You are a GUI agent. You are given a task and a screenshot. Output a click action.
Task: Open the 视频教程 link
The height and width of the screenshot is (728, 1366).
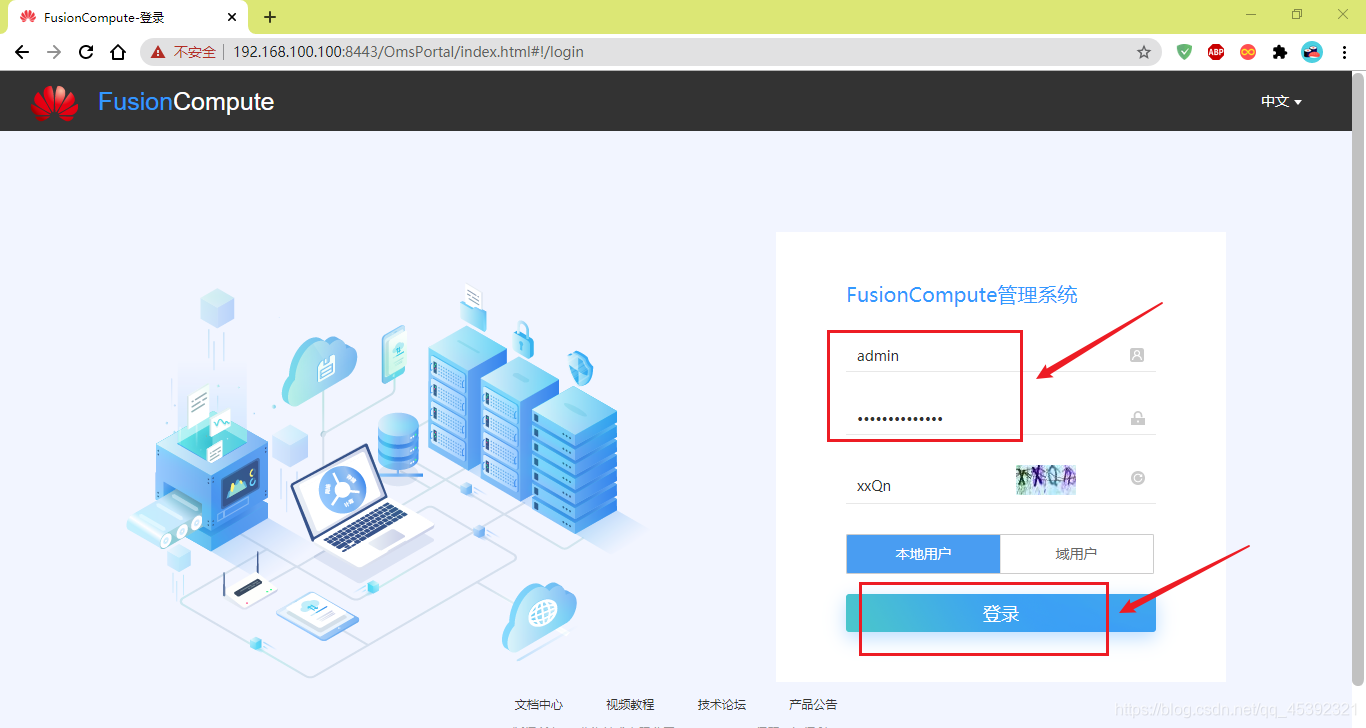(x=630, y=705)
